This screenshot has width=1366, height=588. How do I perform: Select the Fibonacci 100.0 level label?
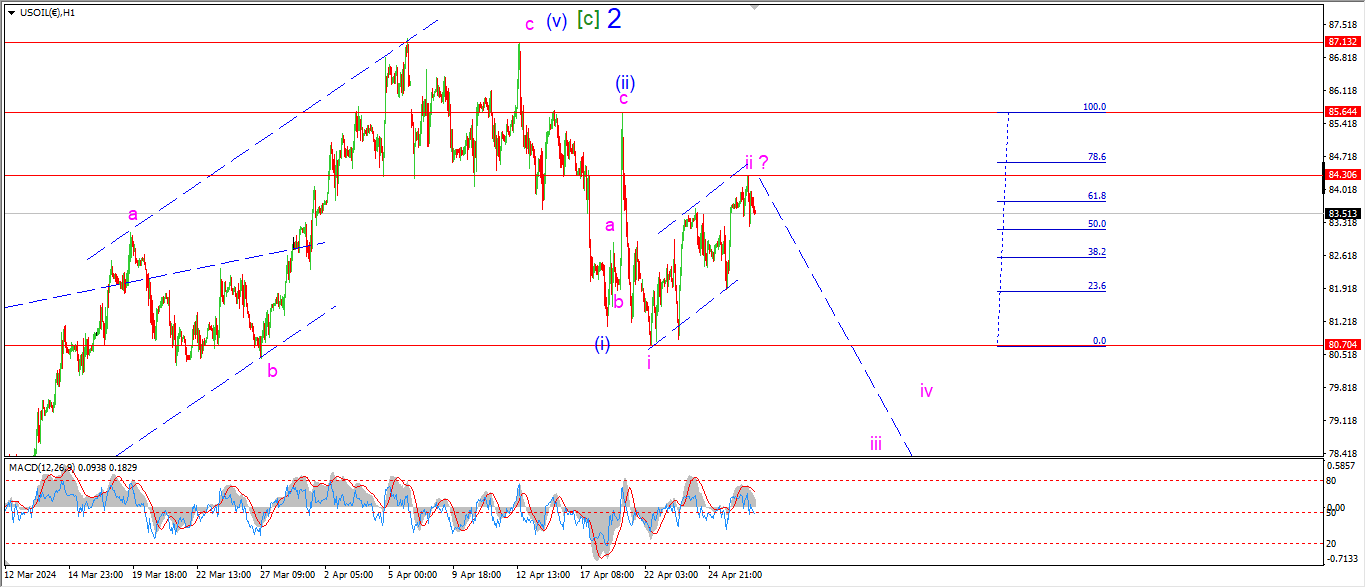coord(1094,107)
